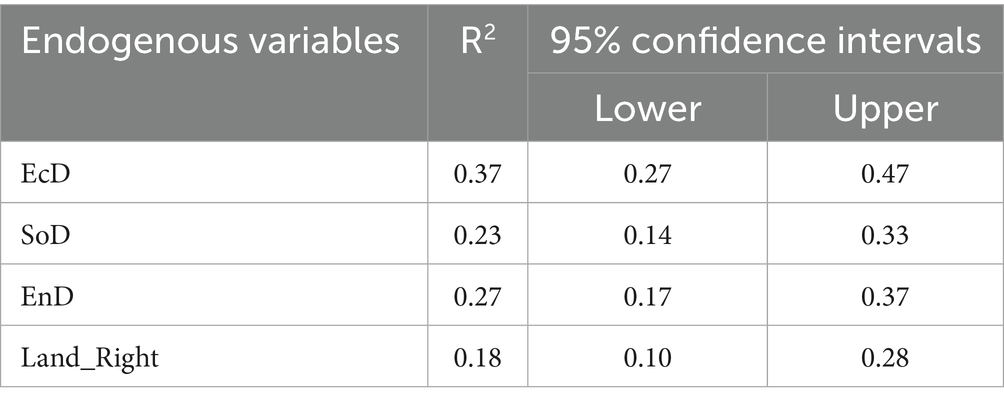Select the Land_Right row label
Screen dimensions: 1004x405
pyautogui.click(x=89, y=358)
